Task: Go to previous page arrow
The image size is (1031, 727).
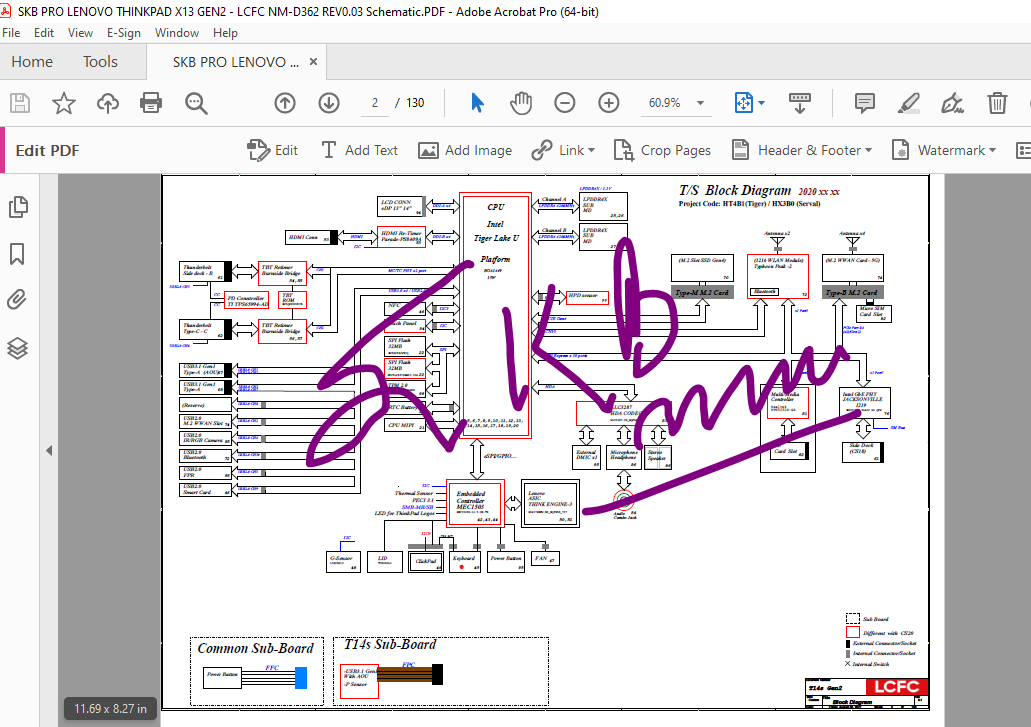Action: pos(285,103)
